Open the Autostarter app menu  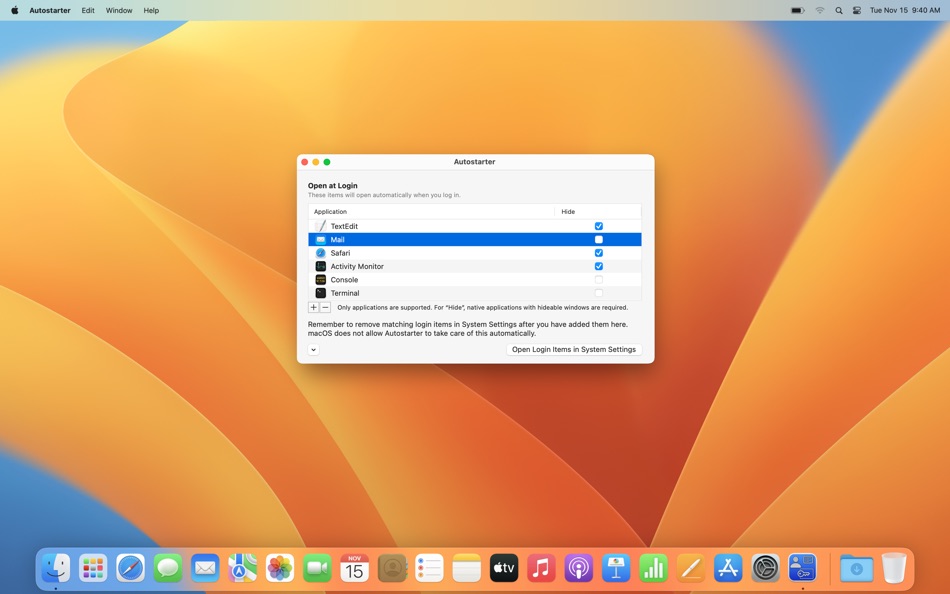[x=50, y=10]
